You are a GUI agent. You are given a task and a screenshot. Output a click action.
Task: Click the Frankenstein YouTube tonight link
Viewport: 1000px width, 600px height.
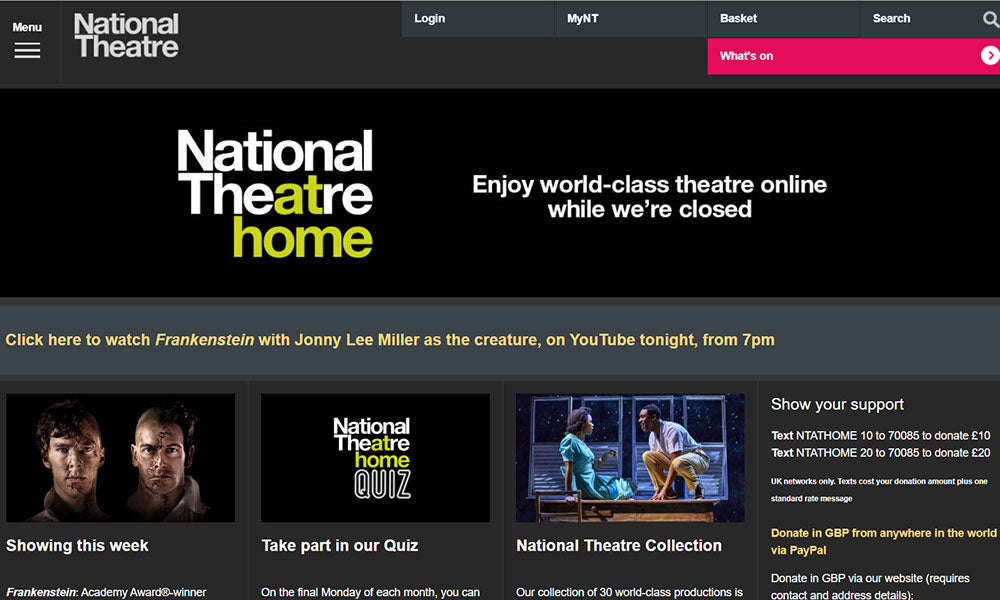(x=390, y=340)
